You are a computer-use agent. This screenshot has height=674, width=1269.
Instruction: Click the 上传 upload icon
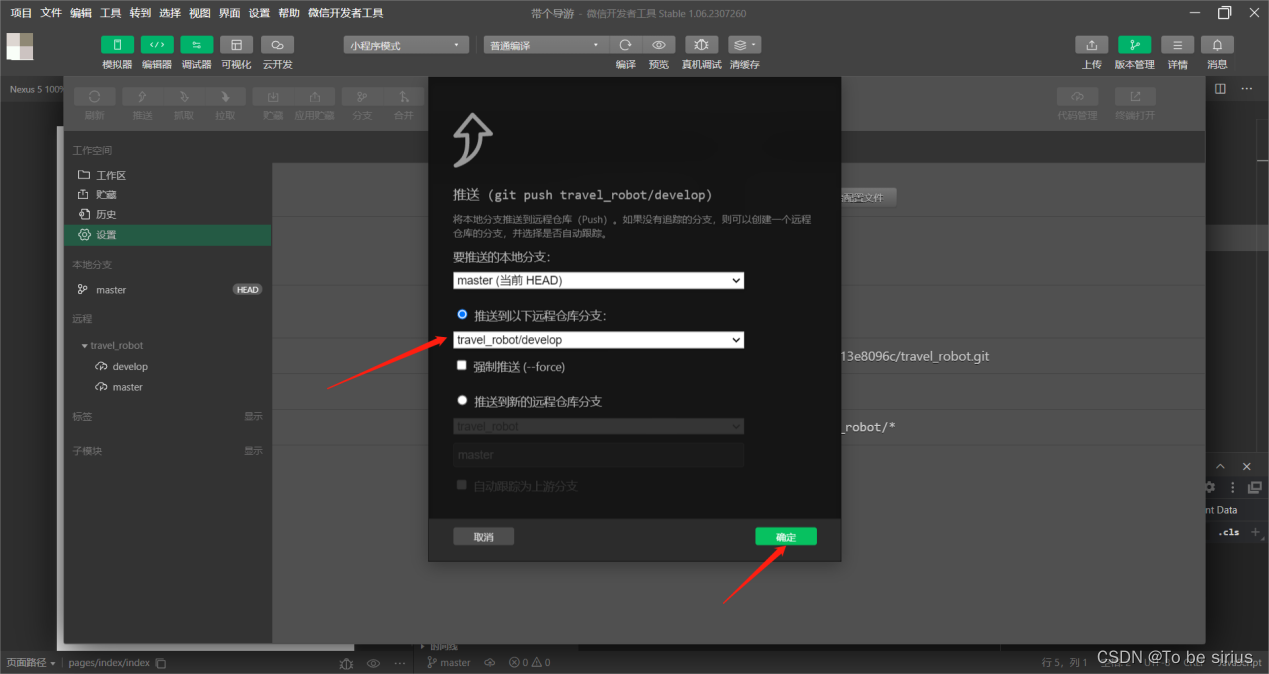[1092, 45]
